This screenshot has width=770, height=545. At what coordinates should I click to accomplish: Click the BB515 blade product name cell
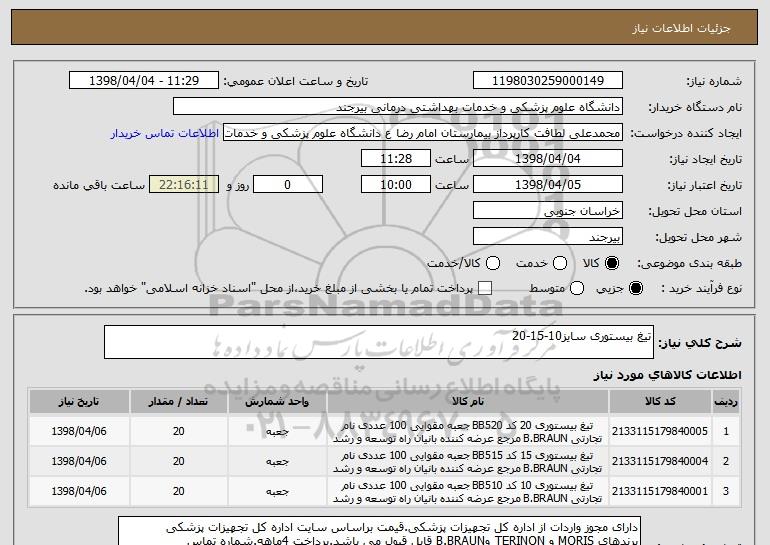coord(468,462)
